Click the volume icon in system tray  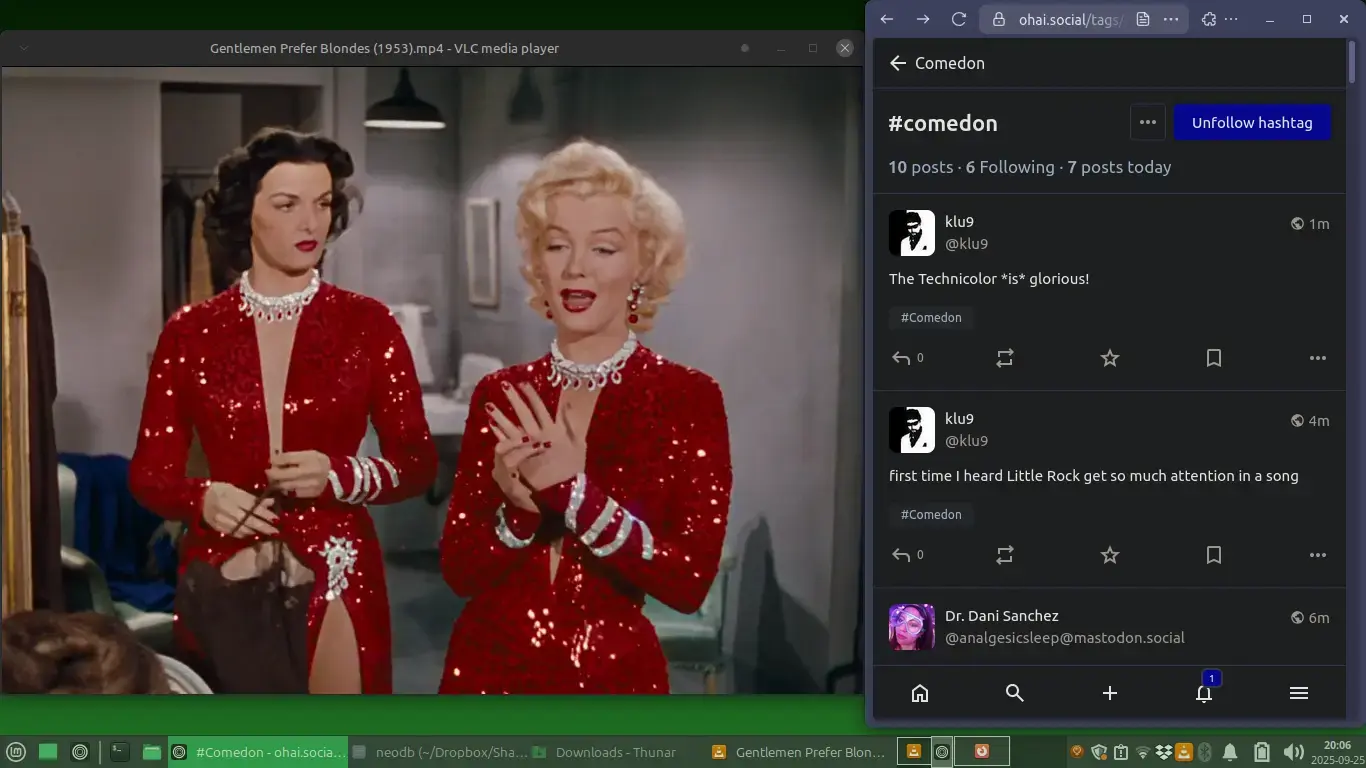click(x=1292, y=752)
